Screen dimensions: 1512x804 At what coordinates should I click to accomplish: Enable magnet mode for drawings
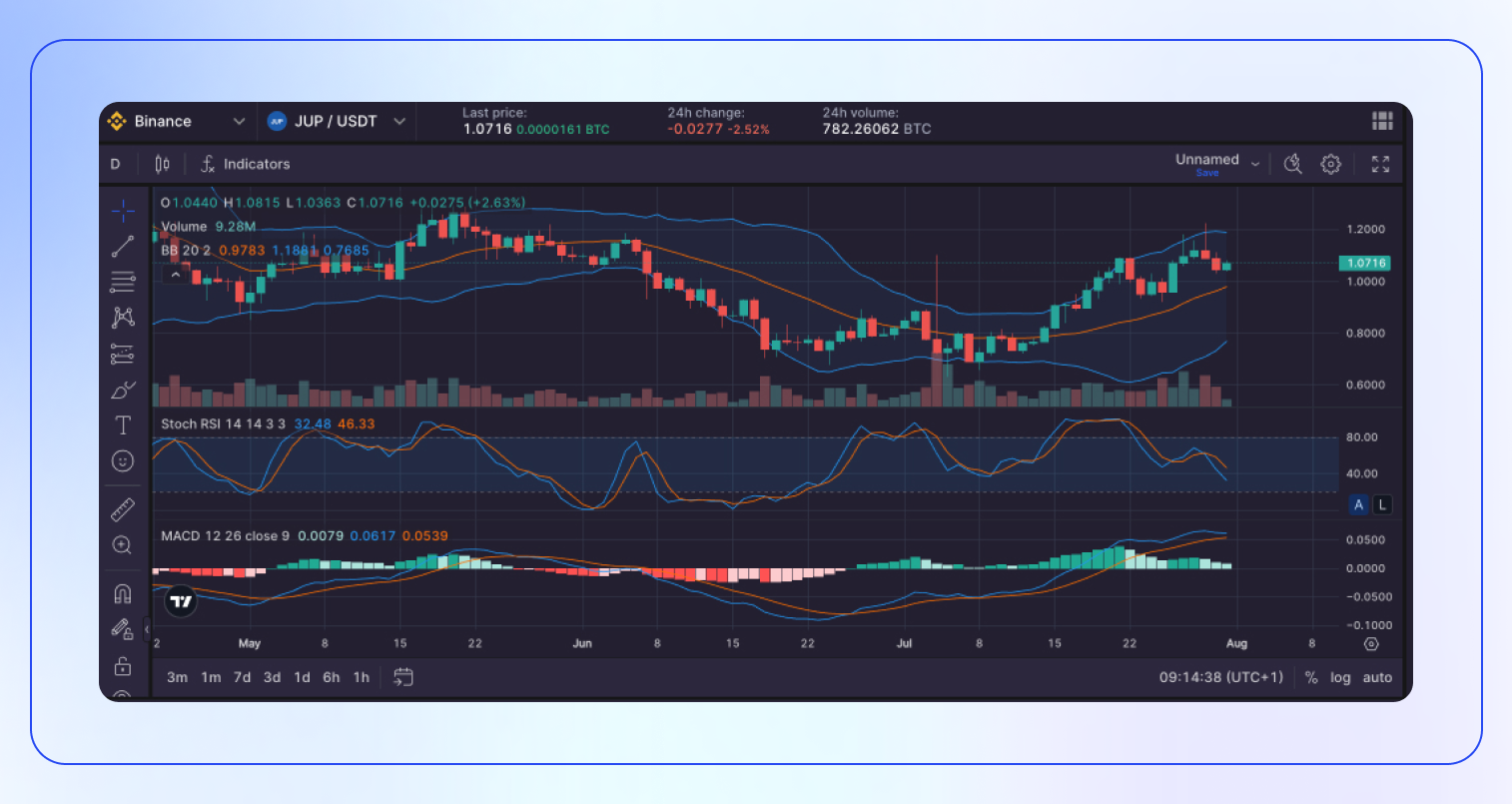(123, 593)
